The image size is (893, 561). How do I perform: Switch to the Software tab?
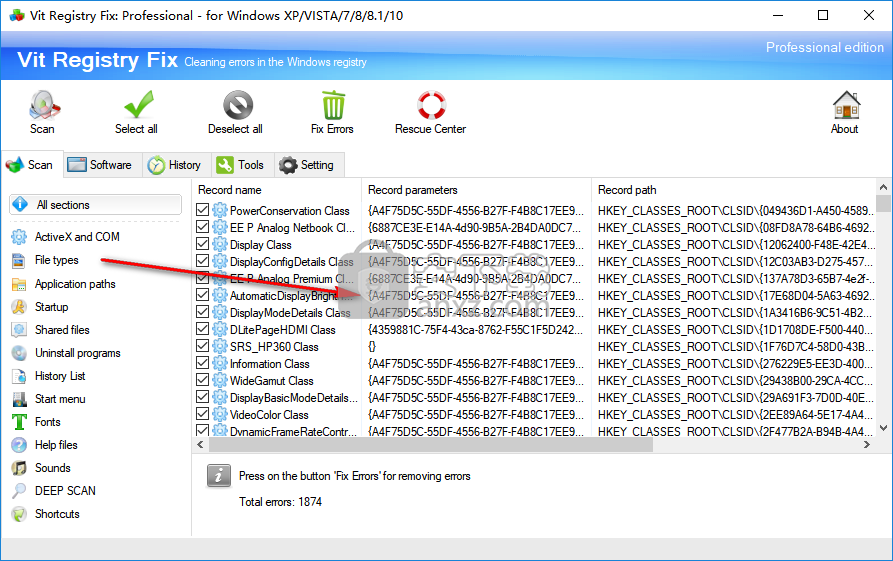point(101,165)
